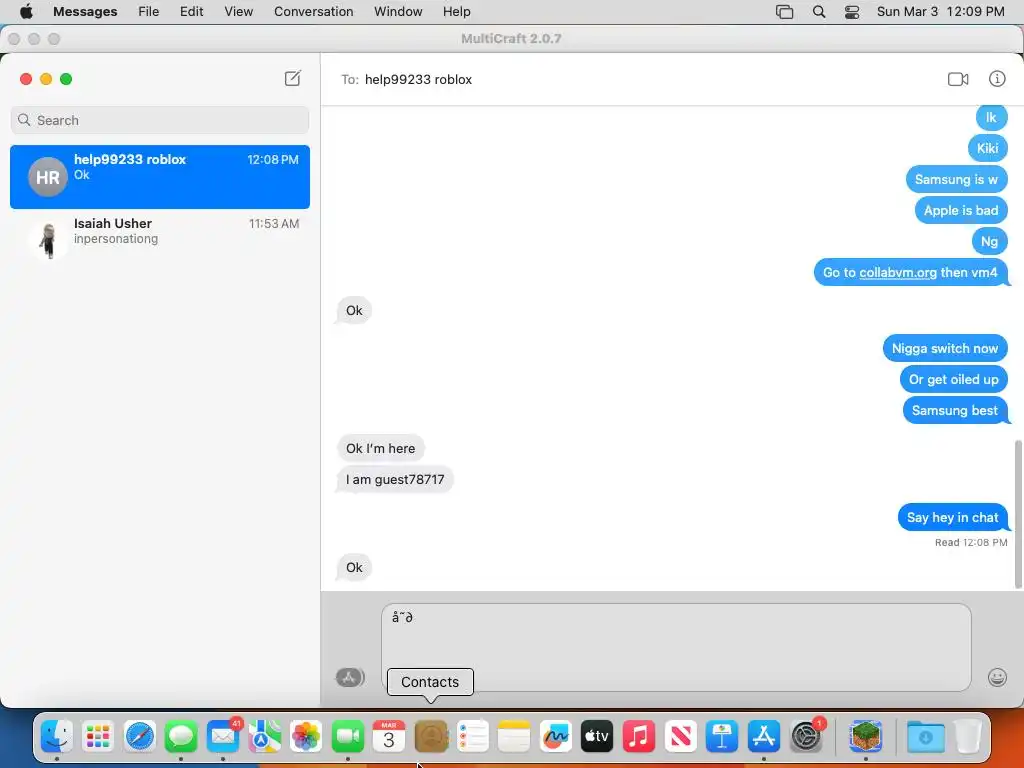Image resolution: width=1024 pixels, height=768 pixels.
Task: Open Reminders from the Dock
Action: point(473,737)
